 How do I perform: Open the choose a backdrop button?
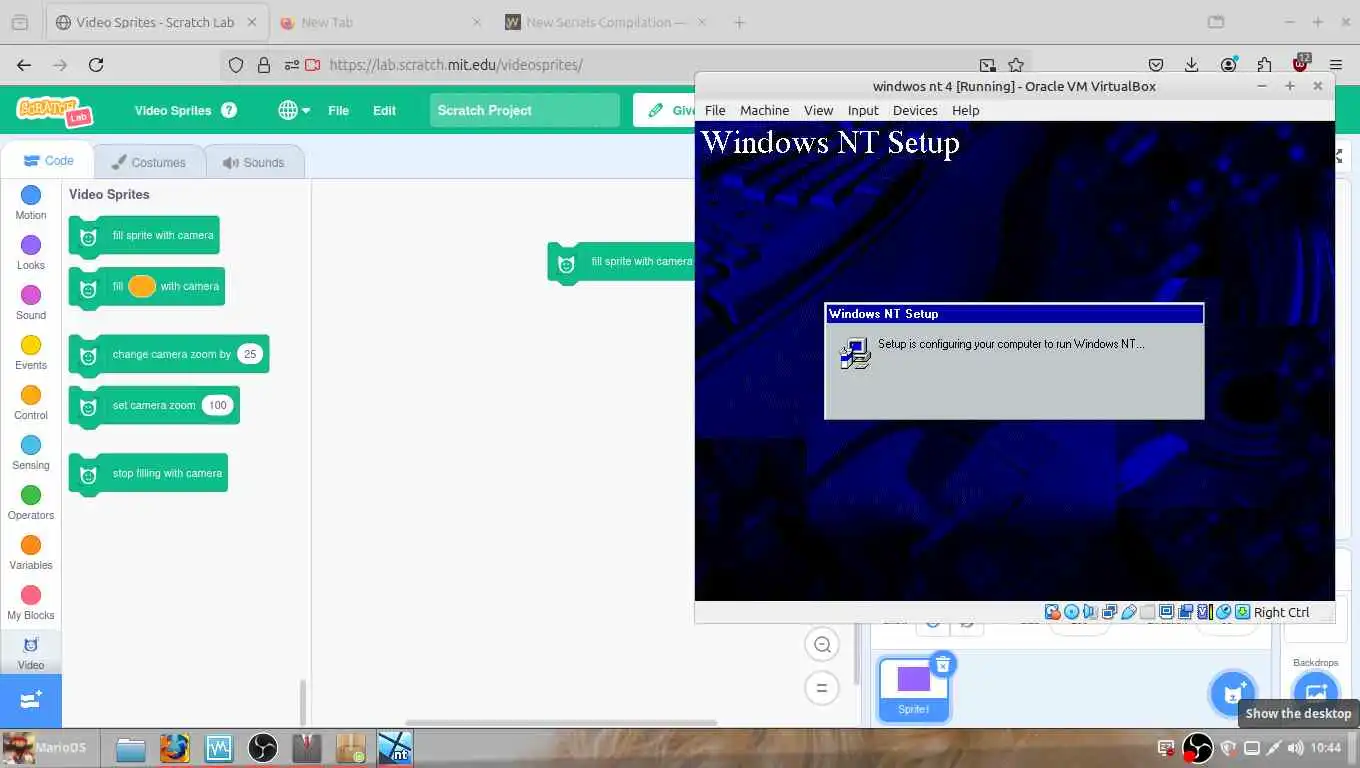point(1315,692)
